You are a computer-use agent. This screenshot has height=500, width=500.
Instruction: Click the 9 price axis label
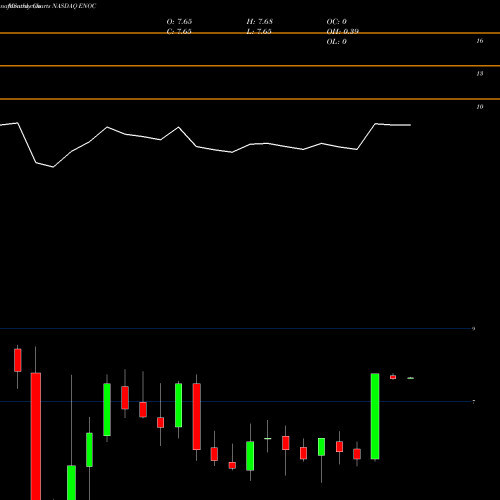[473, 329]
